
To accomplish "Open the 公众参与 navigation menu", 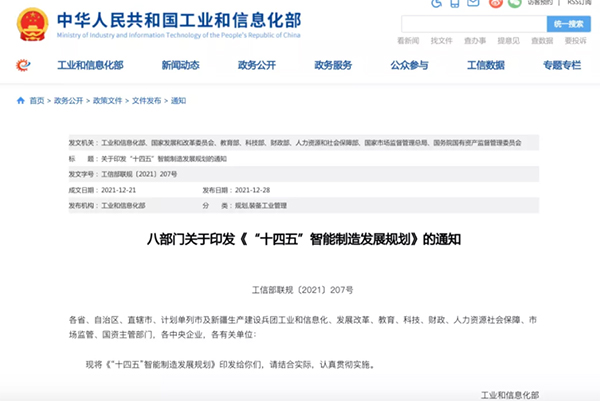I will point(409,65).
